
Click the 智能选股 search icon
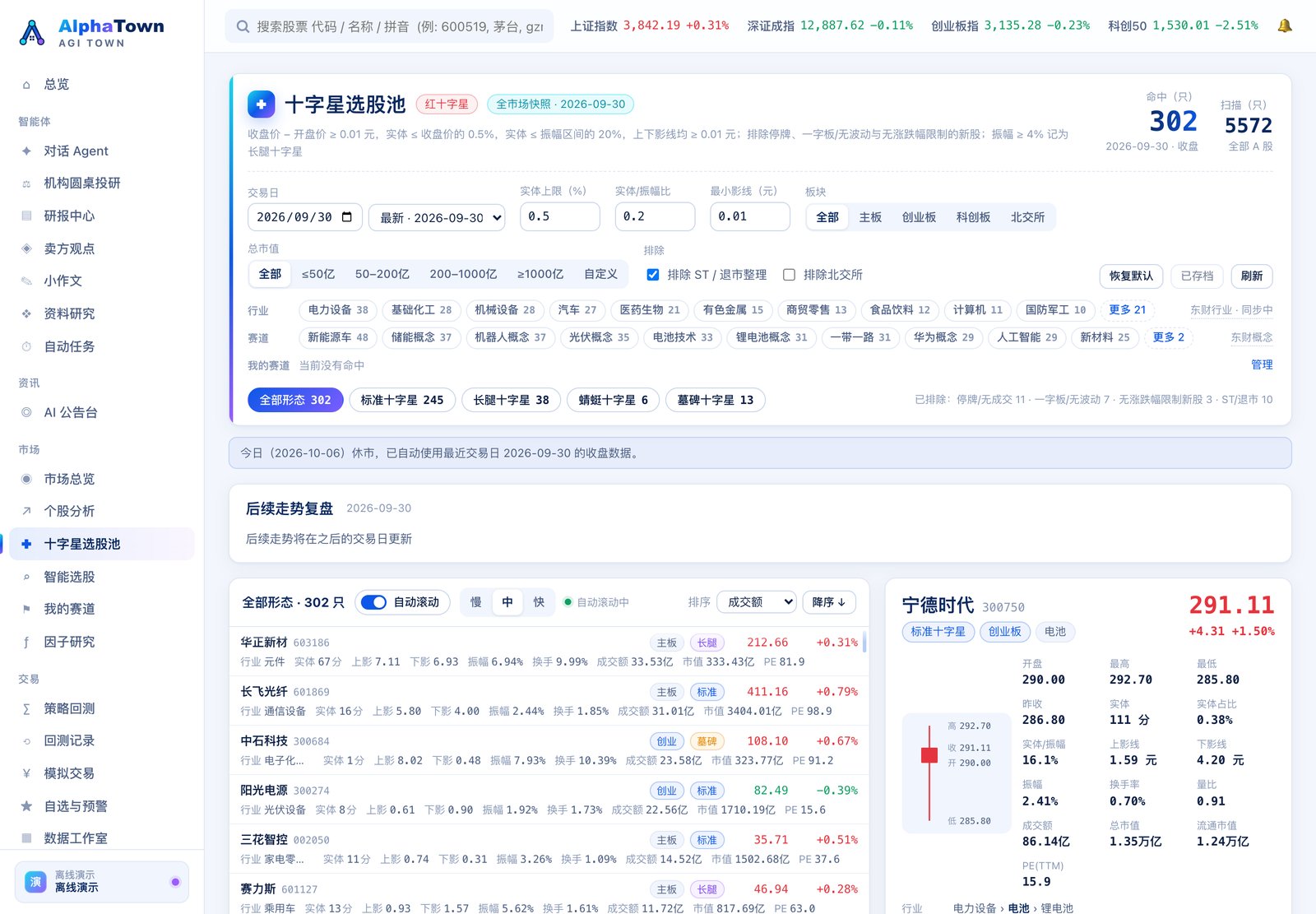[x=26, y=577]
